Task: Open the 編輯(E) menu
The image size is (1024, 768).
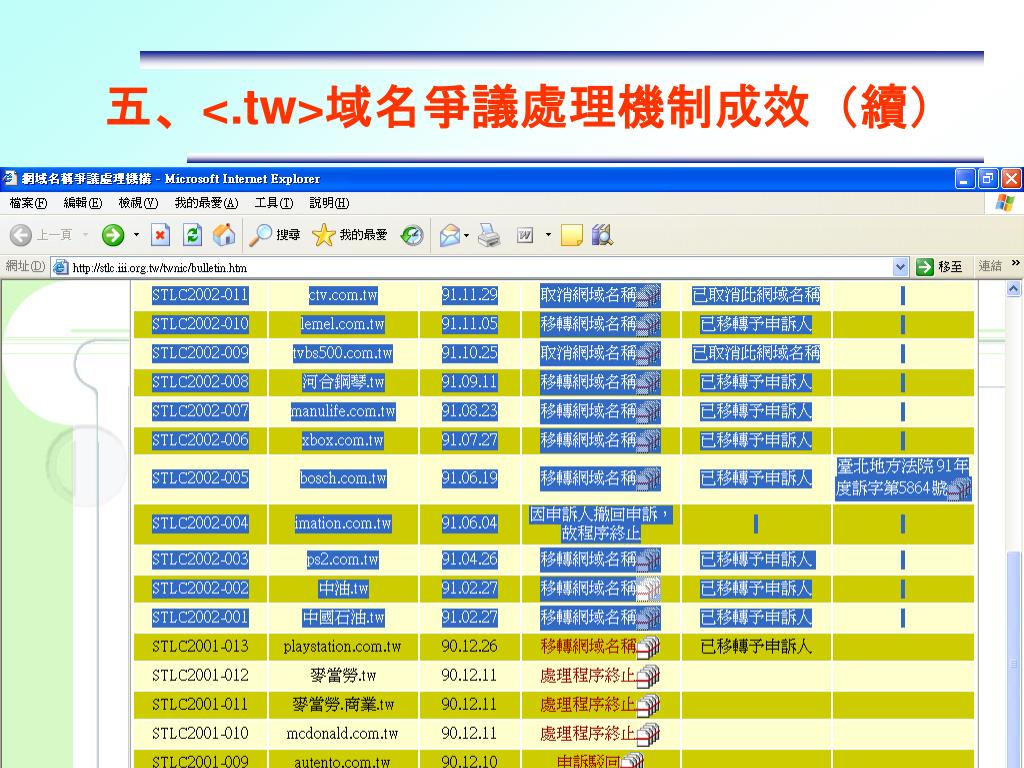Action: click(x=83, y=203)
